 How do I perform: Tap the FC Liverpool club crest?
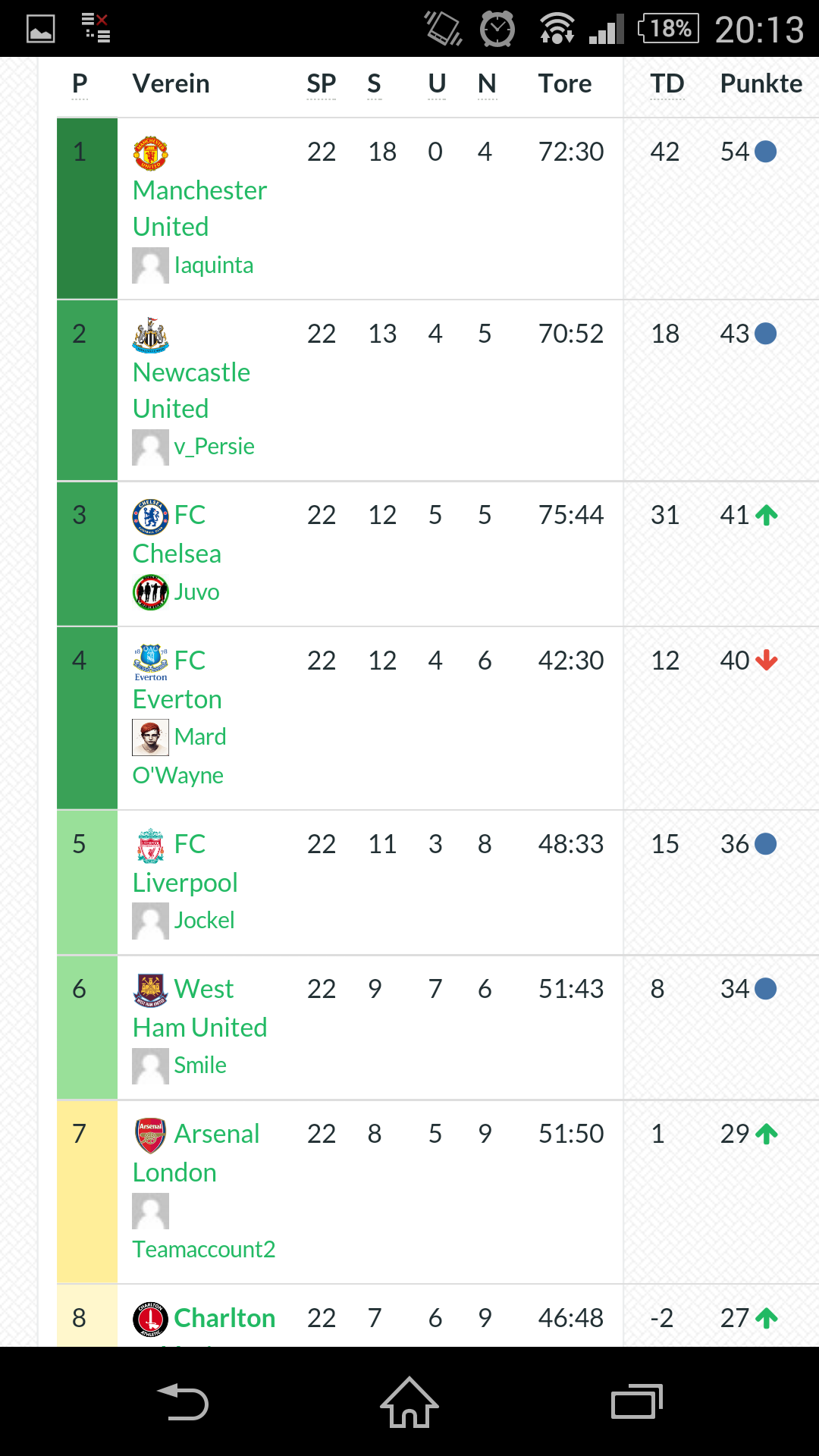(150, 846)
